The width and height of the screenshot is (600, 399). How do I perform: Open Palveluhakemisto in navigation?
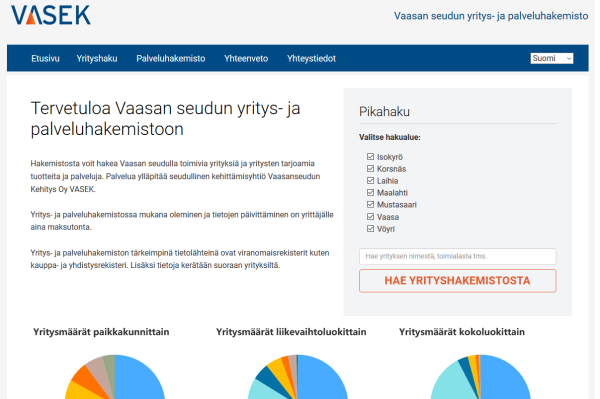[x=171, y=59]
